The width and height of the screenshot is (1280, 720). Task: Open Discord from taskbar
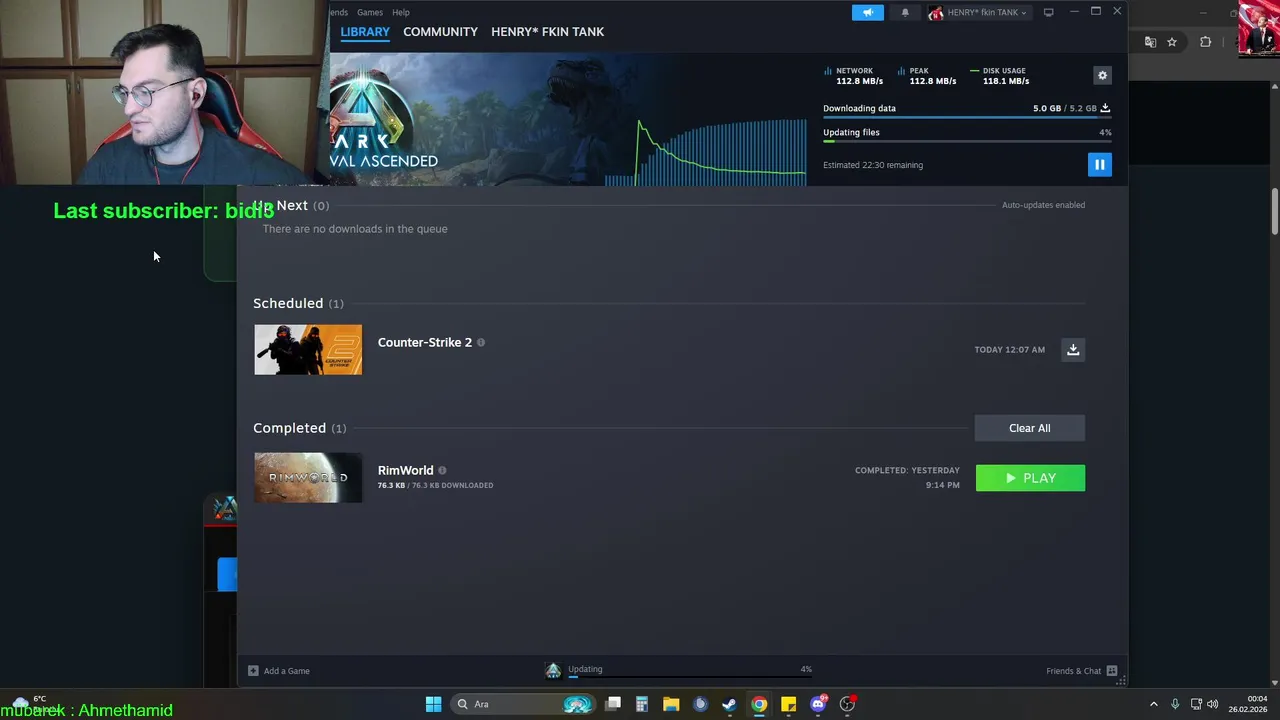click(818, 704)
